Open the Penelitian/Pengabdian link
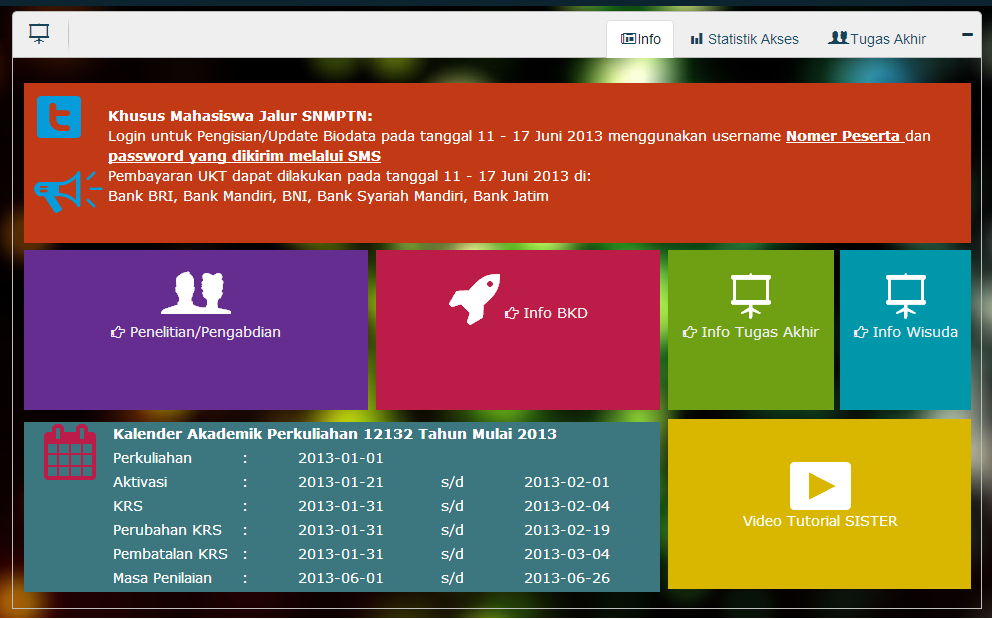This screenshot has width=992, height=619. click(x=205, y=332)
